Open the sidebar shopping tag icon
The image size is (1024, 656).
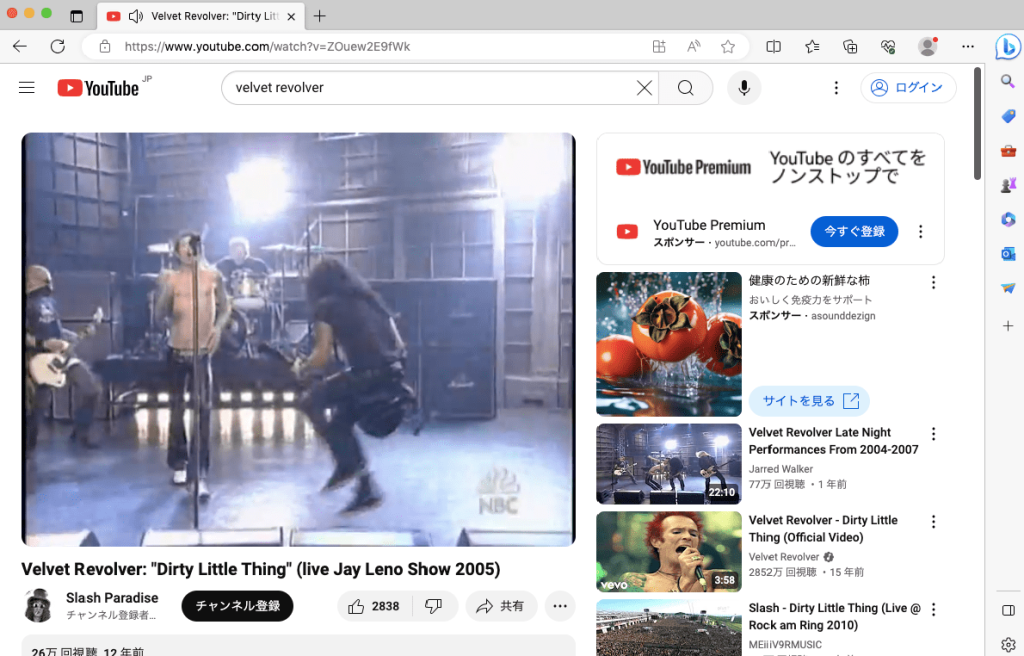(1008, 116)
